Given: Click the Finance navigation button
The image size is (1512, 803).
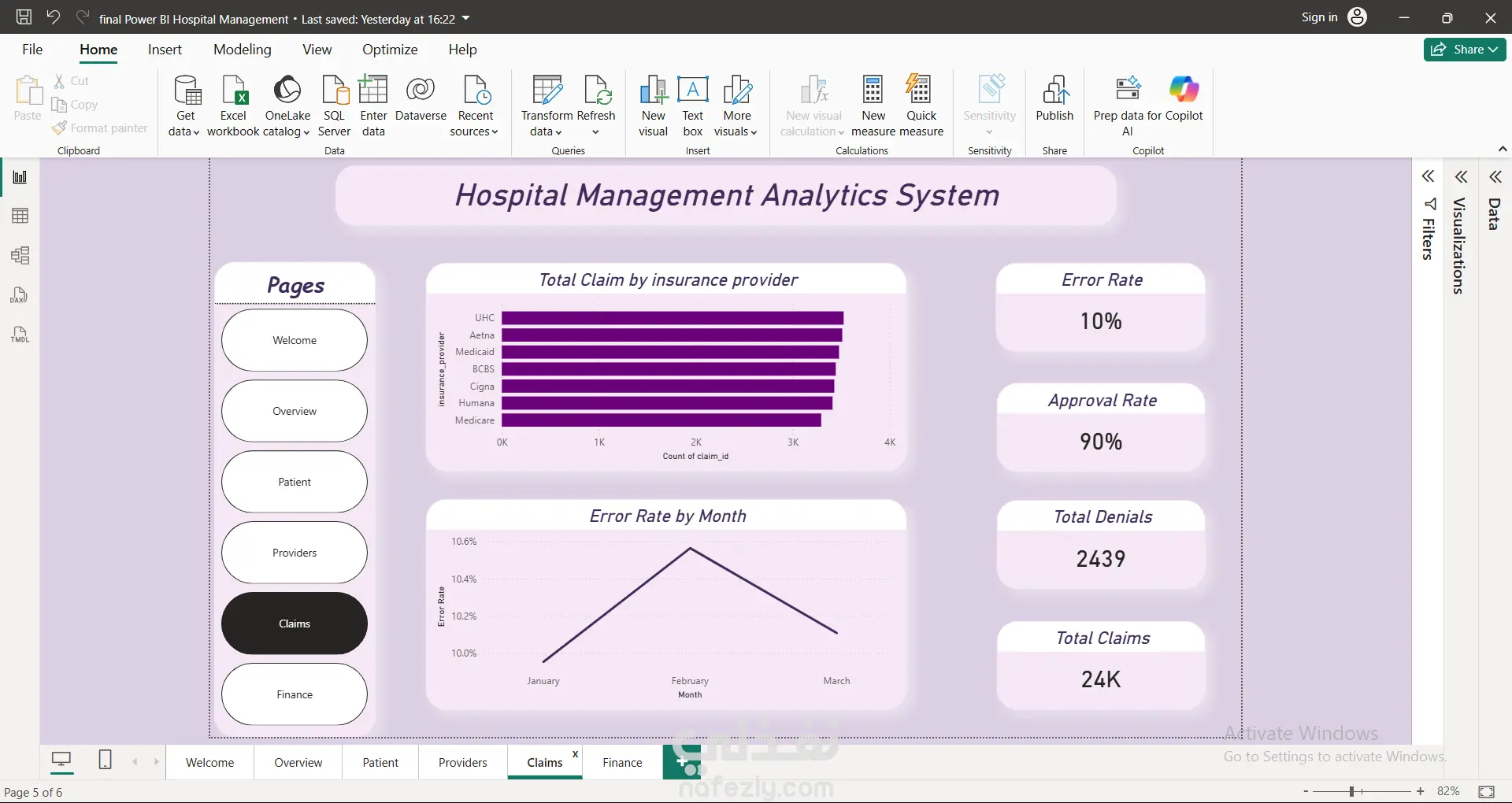Looking at the screenshot, I should coord(295,694).
